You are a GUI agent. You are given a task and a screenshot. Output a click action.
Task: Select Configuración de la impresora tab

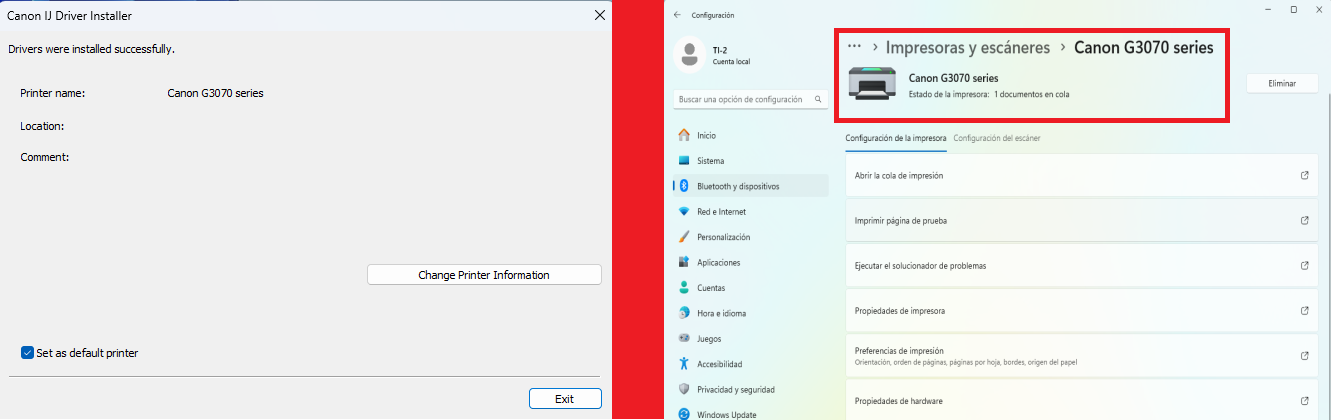[895, 138]
